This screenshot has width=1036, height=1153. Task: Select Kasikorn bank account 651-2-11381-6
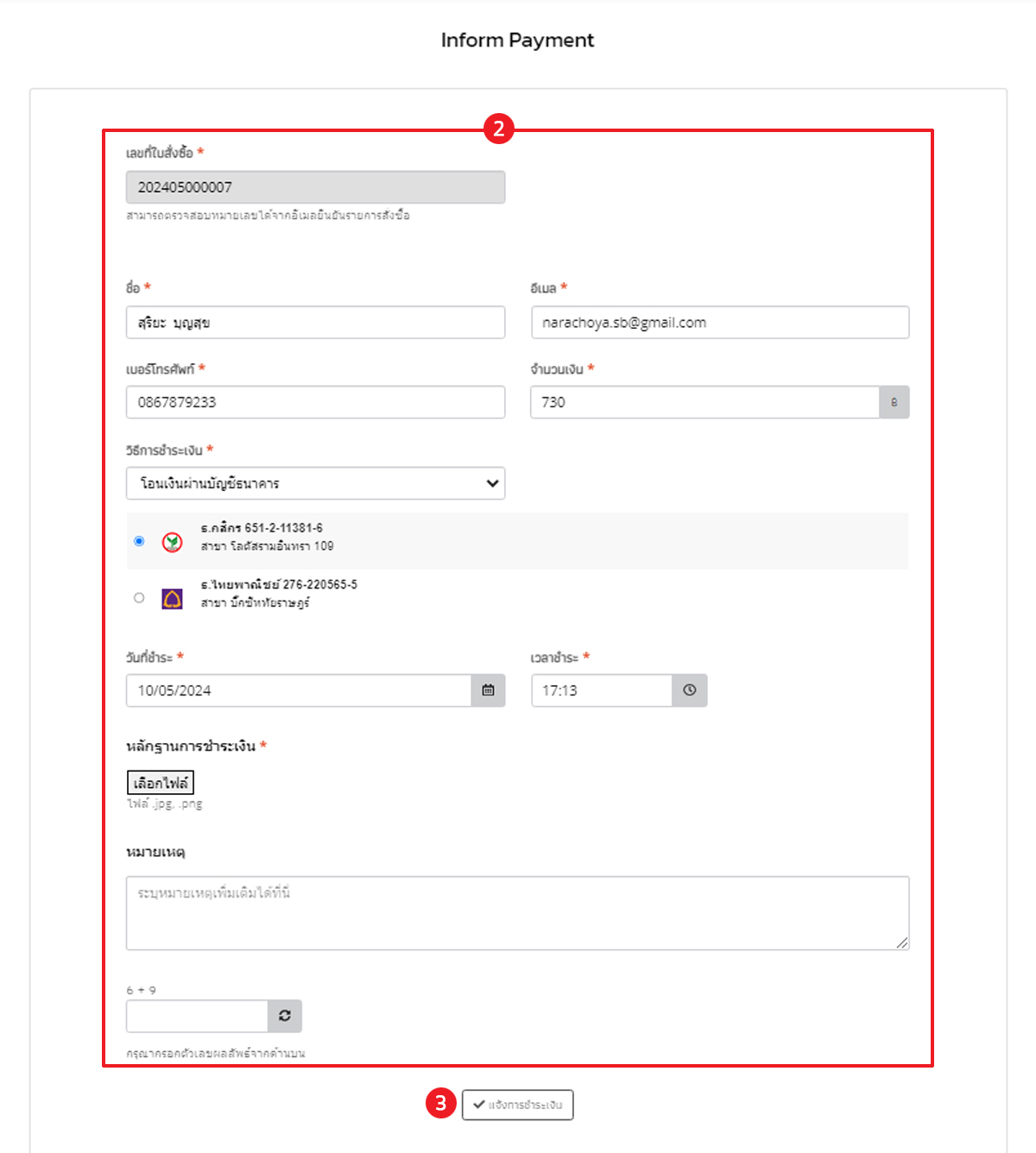(x=139, y=541)
